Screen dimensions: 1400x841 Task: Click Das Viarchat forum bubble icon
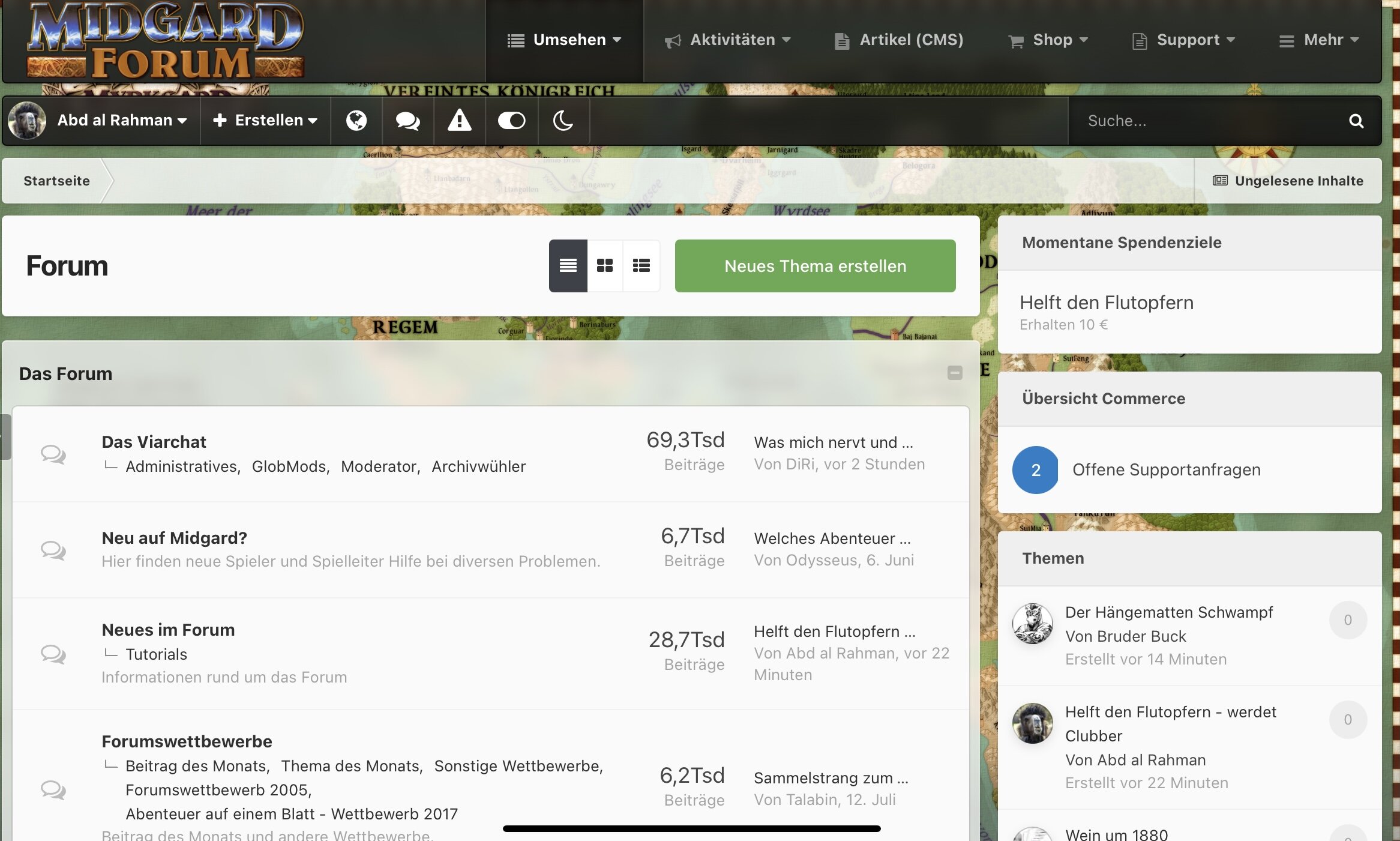(53, 454)
